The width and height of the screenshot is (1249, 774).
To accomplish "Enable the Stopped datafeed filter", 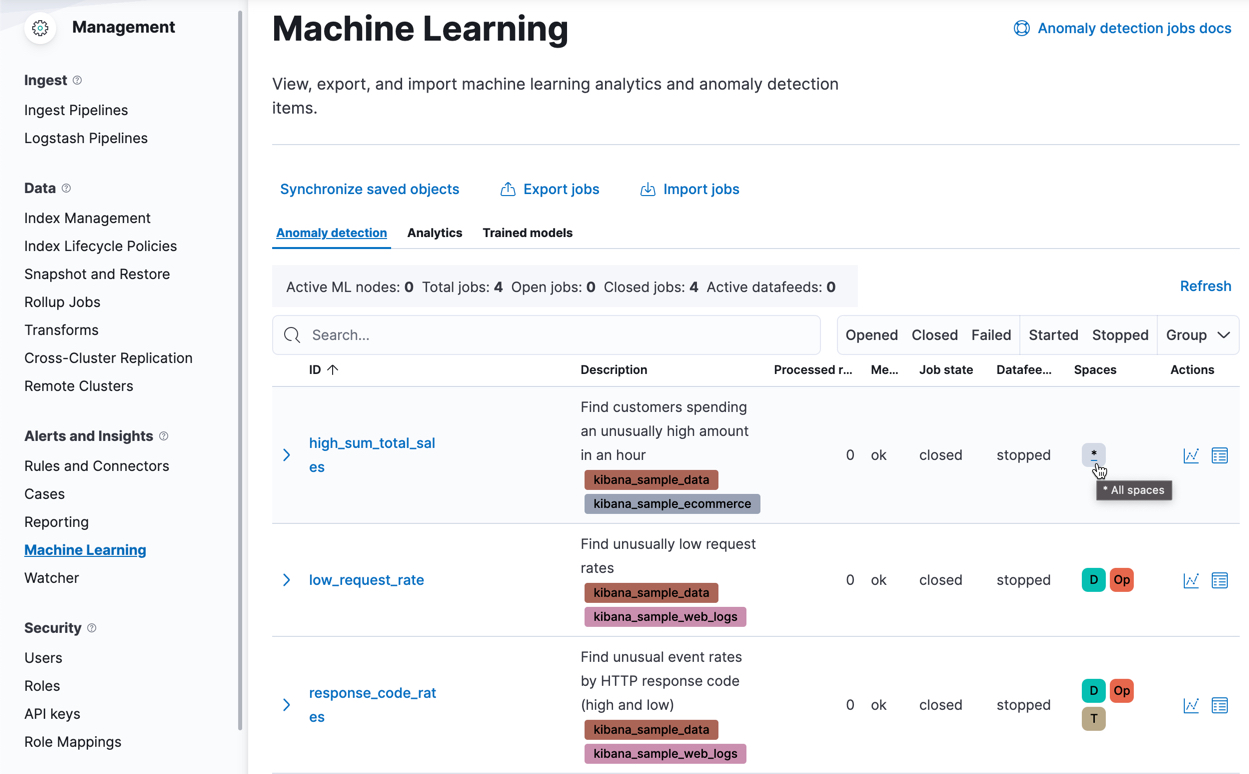I will [1120, 334].
